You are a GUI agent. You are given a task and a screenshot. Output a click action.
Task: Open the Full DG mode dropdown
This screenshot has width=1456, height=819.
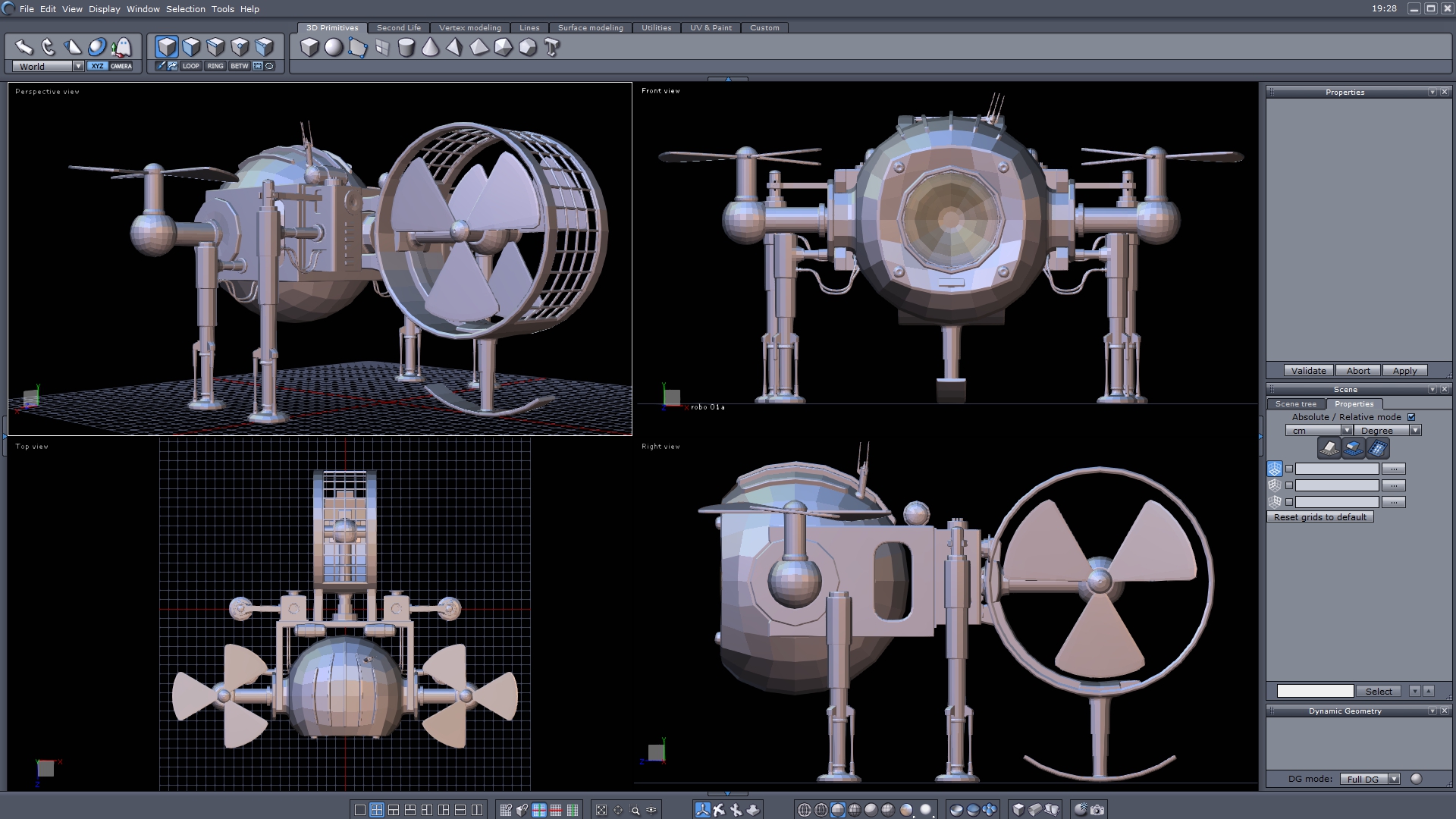1394,779
